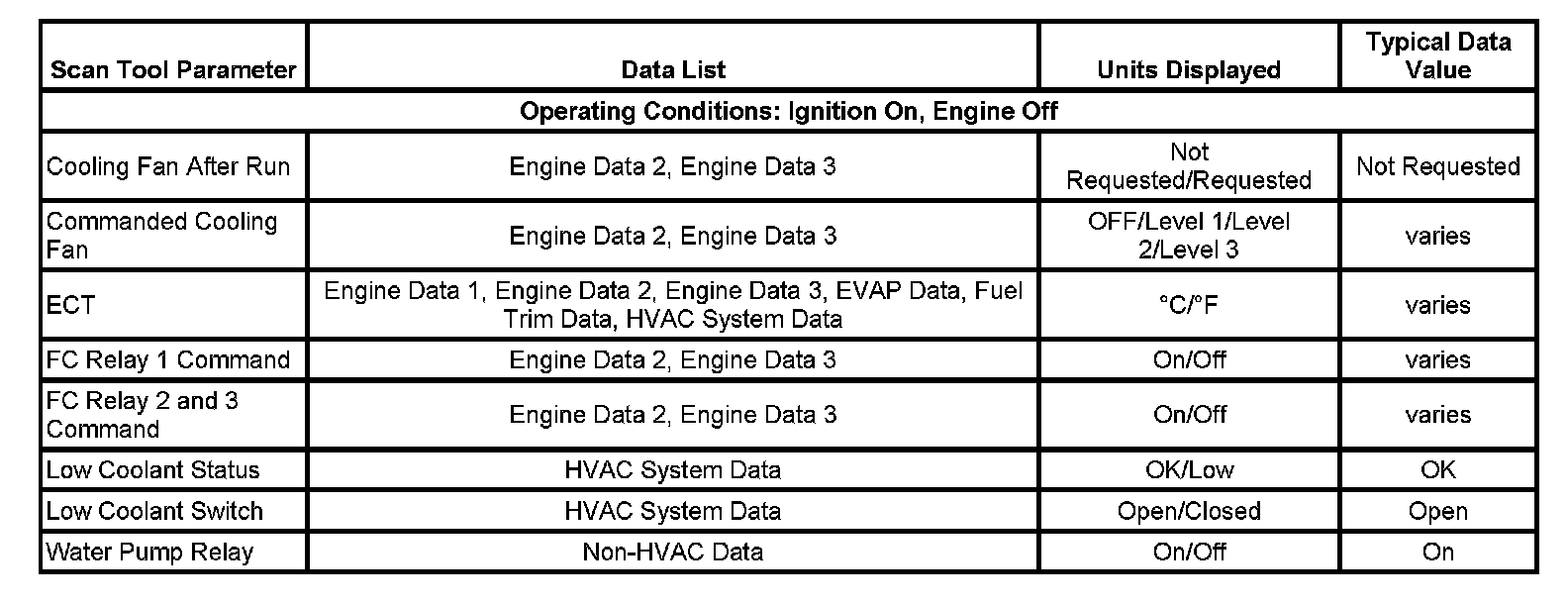Click the OFF/Level 1/Level 2/Level 3 cell
Screen dimensions: 1568x604
[x=1189, y=236]
